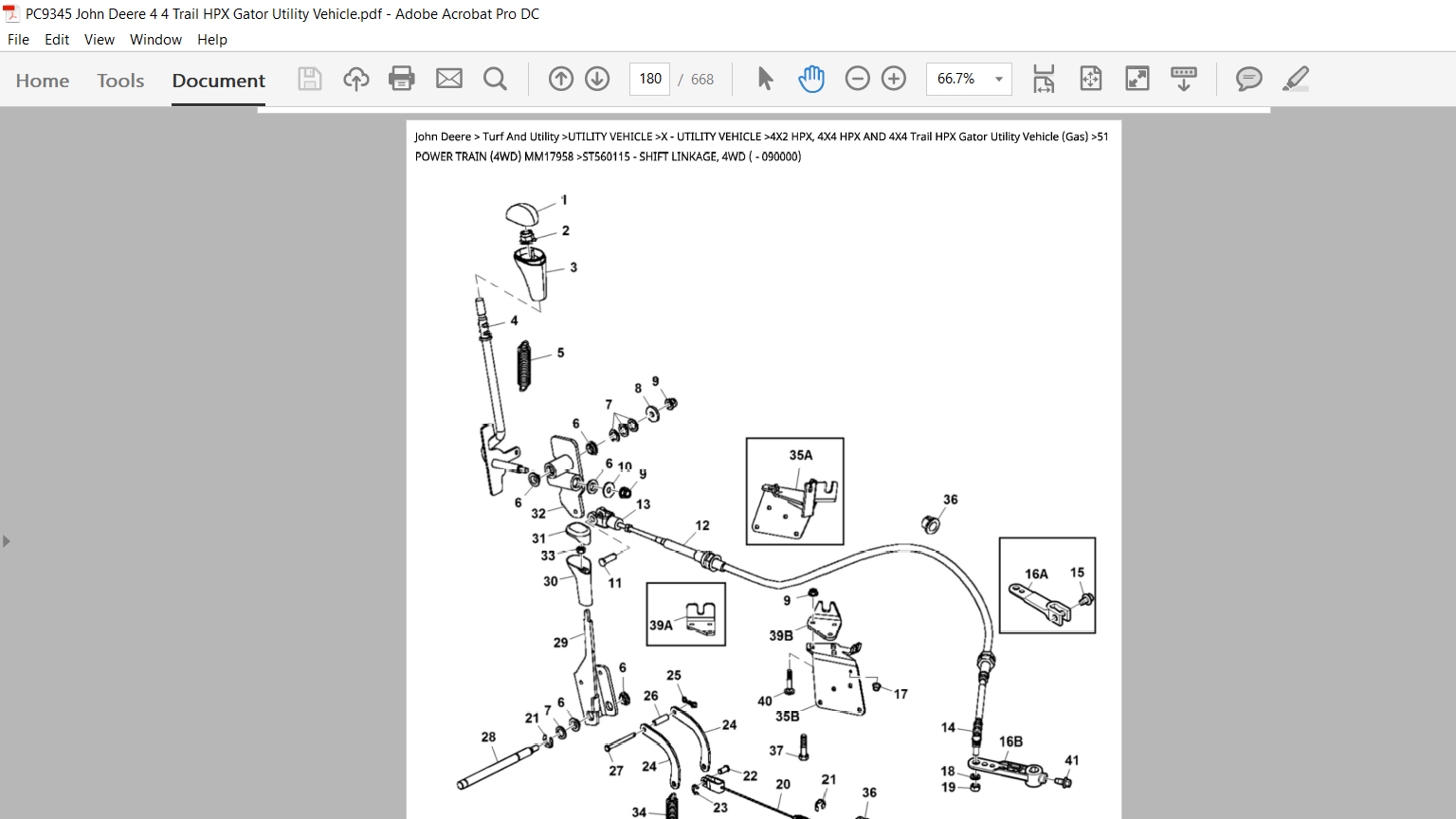
Task: Open the Find text magnifier
Action: [495, 79]
